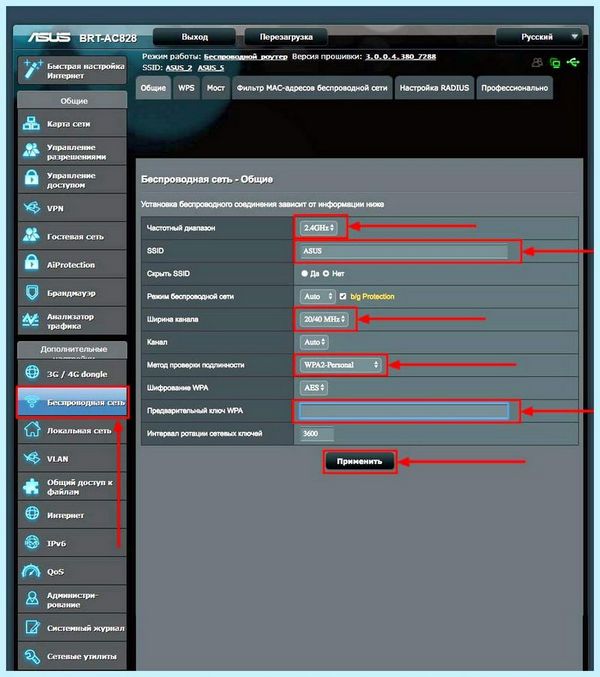Switch to the Общие tab
This screenshot has height=677, width=600.
153,88
